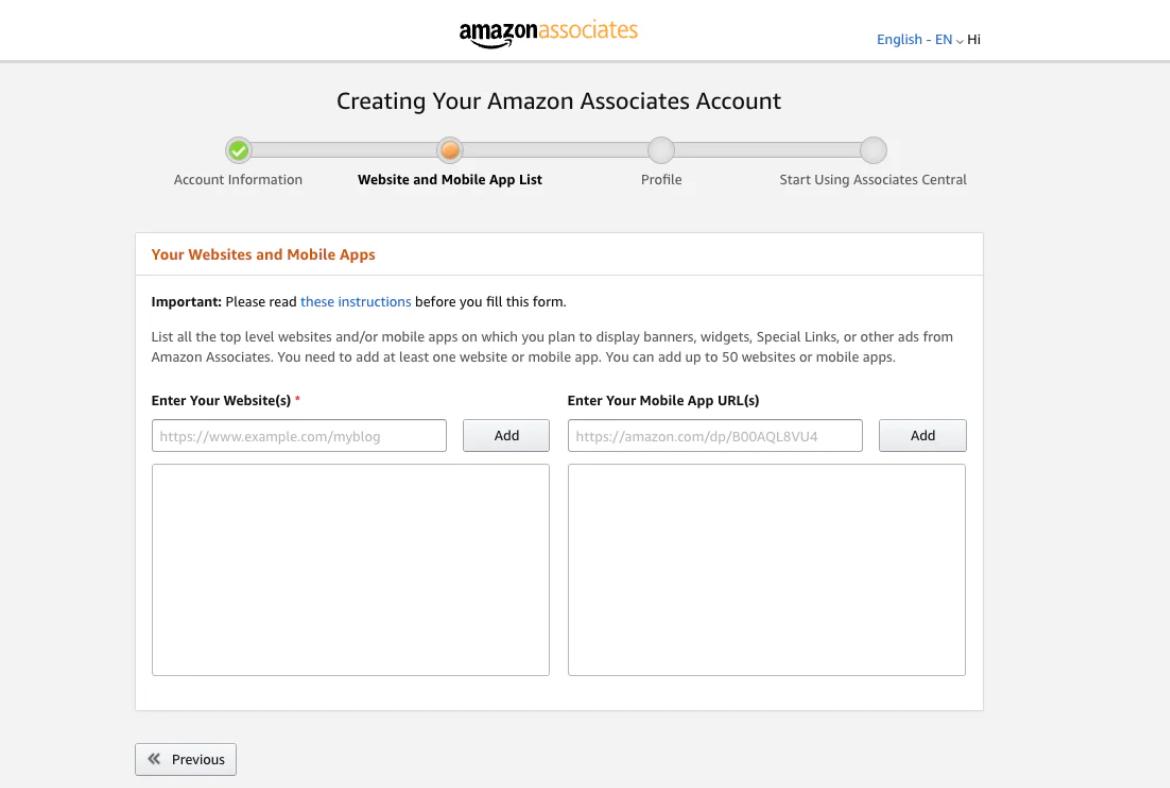Click the grey circle above Profile
This screenshot has height=788, width=1170.
[x=661, y=150]
